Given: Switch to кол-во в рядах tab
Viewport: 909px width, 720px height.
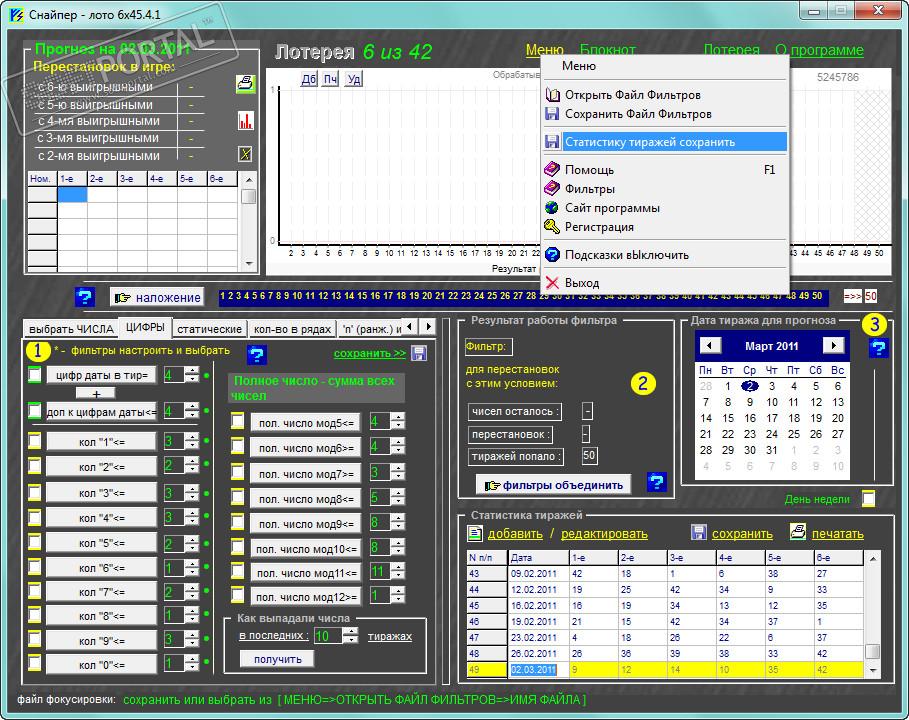Looking at the screenshot, I should coord(292,329).
